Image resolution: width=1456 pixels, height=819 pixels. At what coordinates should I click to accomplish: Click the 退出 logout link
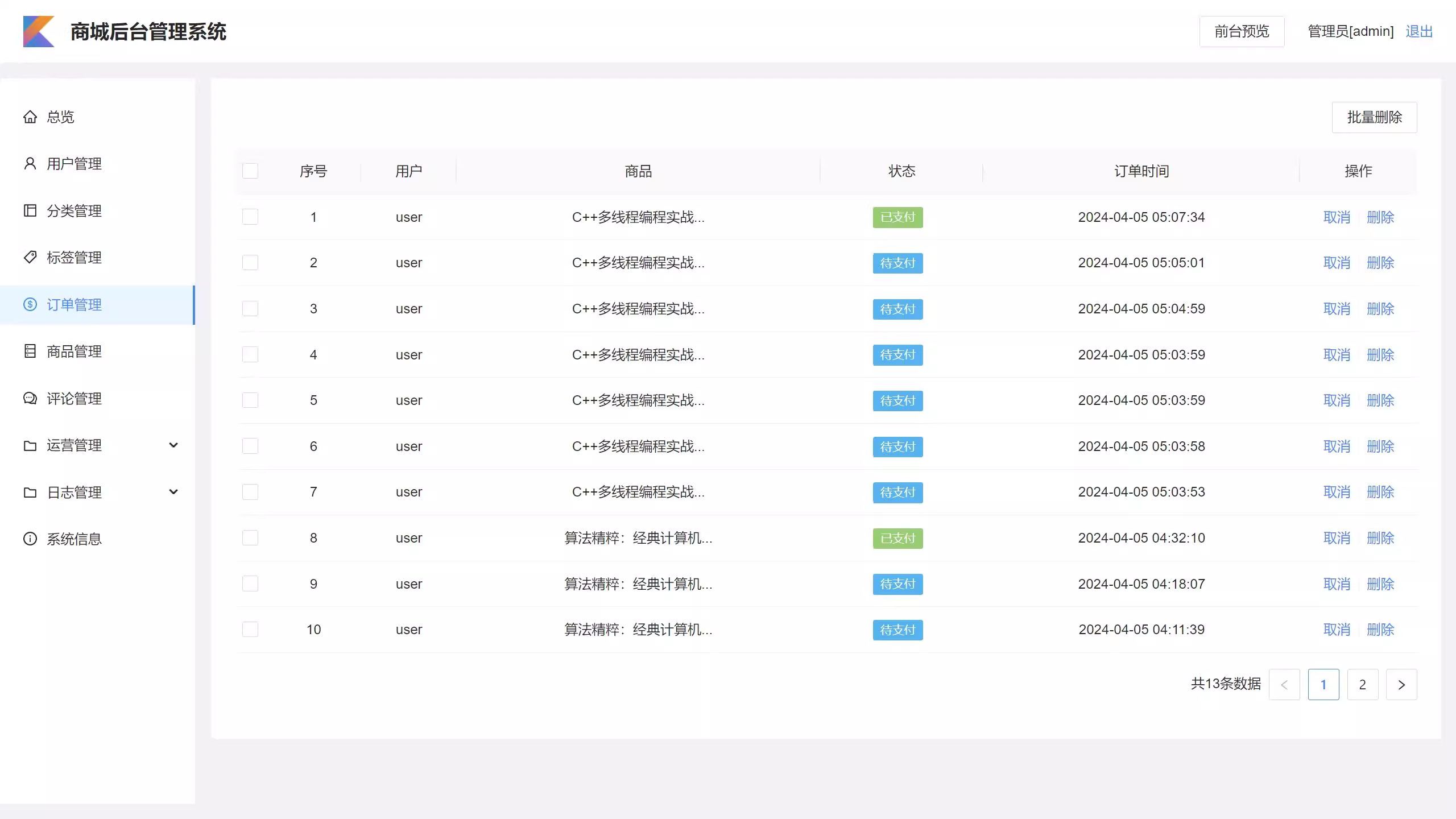pyautogui.click(x=1419, y=31)
